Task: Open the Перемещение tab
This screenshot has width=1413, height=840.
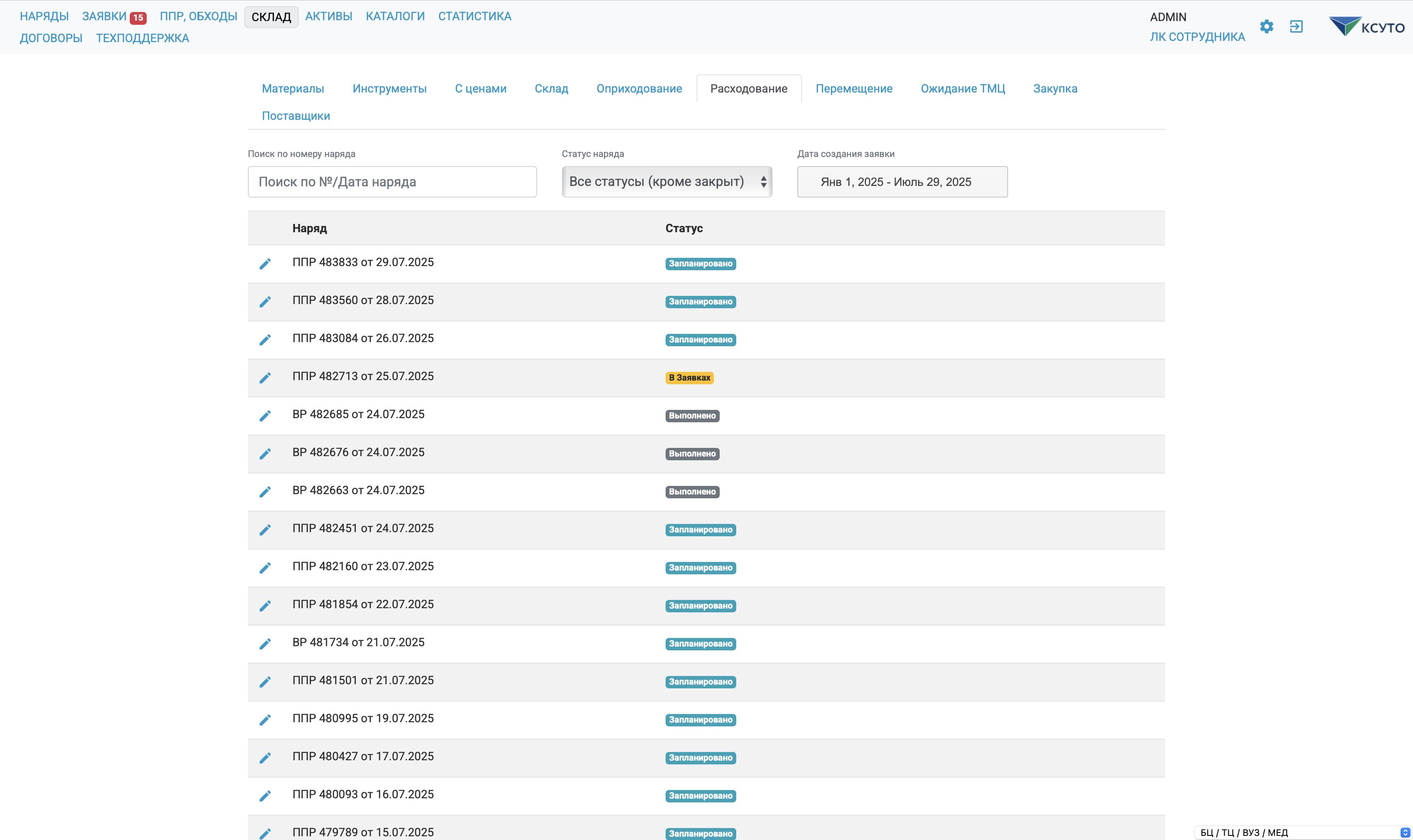Action: (x=853, y=89)
